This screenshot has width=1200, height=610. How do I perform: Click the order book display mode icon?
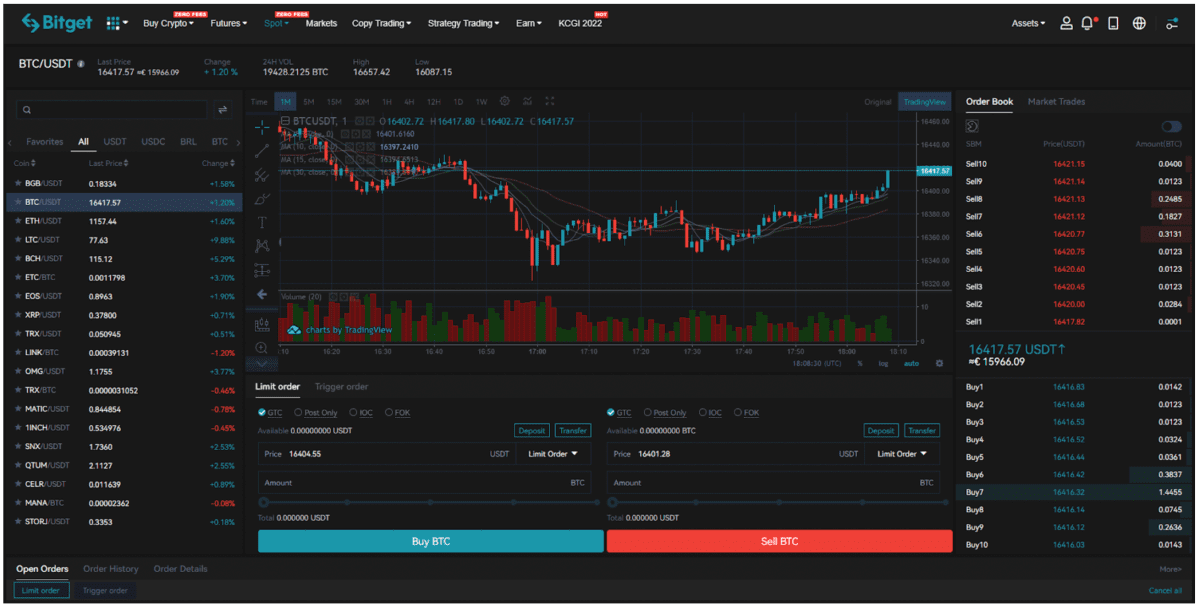pyautogui.click(x=971, y=127)
